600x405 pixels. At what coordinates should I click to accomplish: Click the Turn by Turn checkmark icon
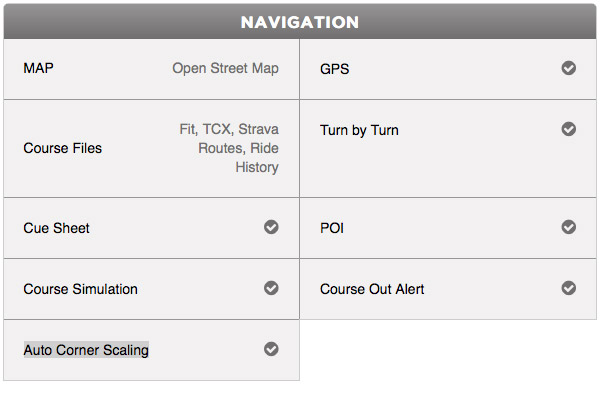pos(569,129)
